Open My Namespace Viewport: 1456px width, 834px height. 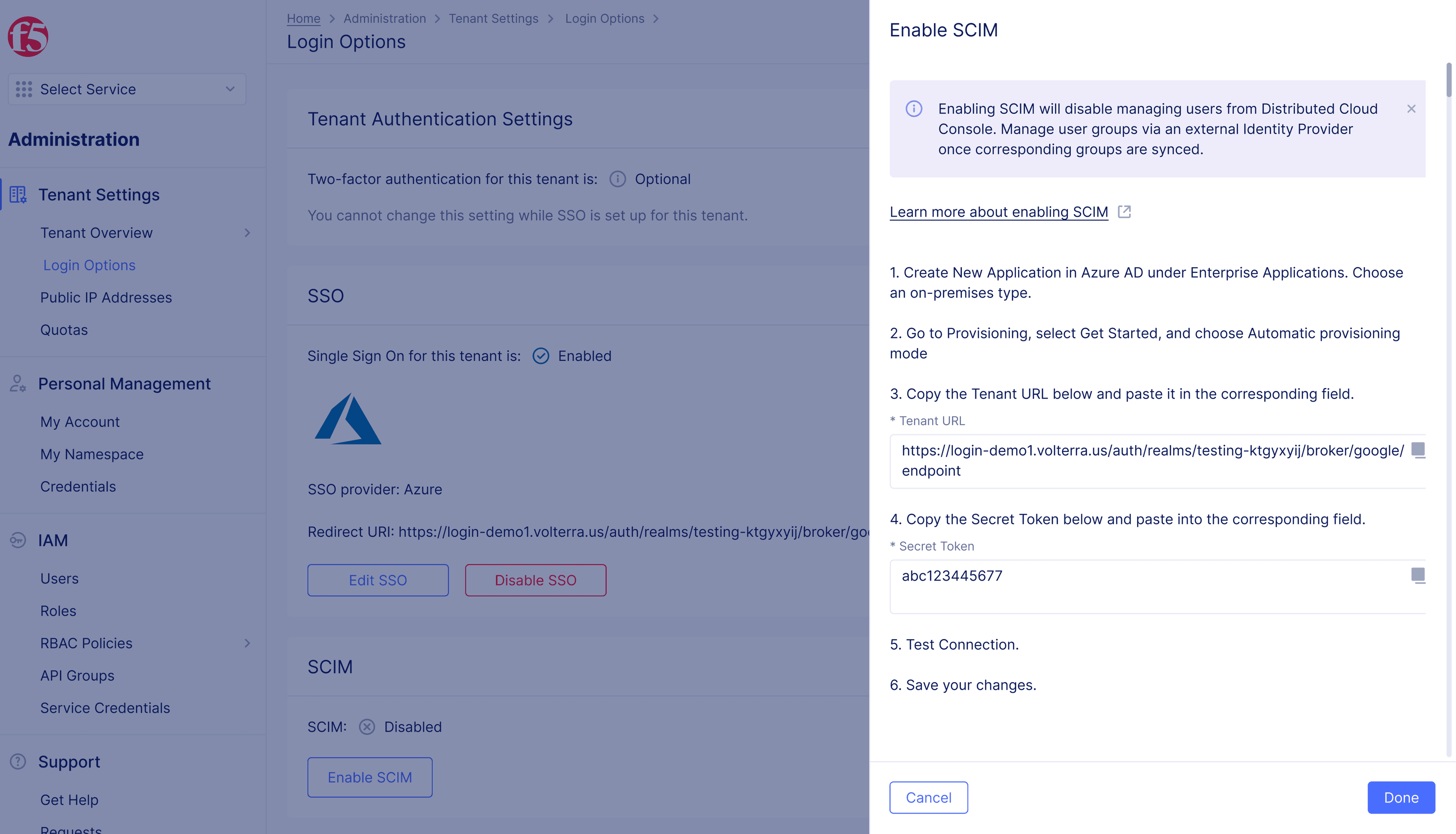(x=92, y=454)
